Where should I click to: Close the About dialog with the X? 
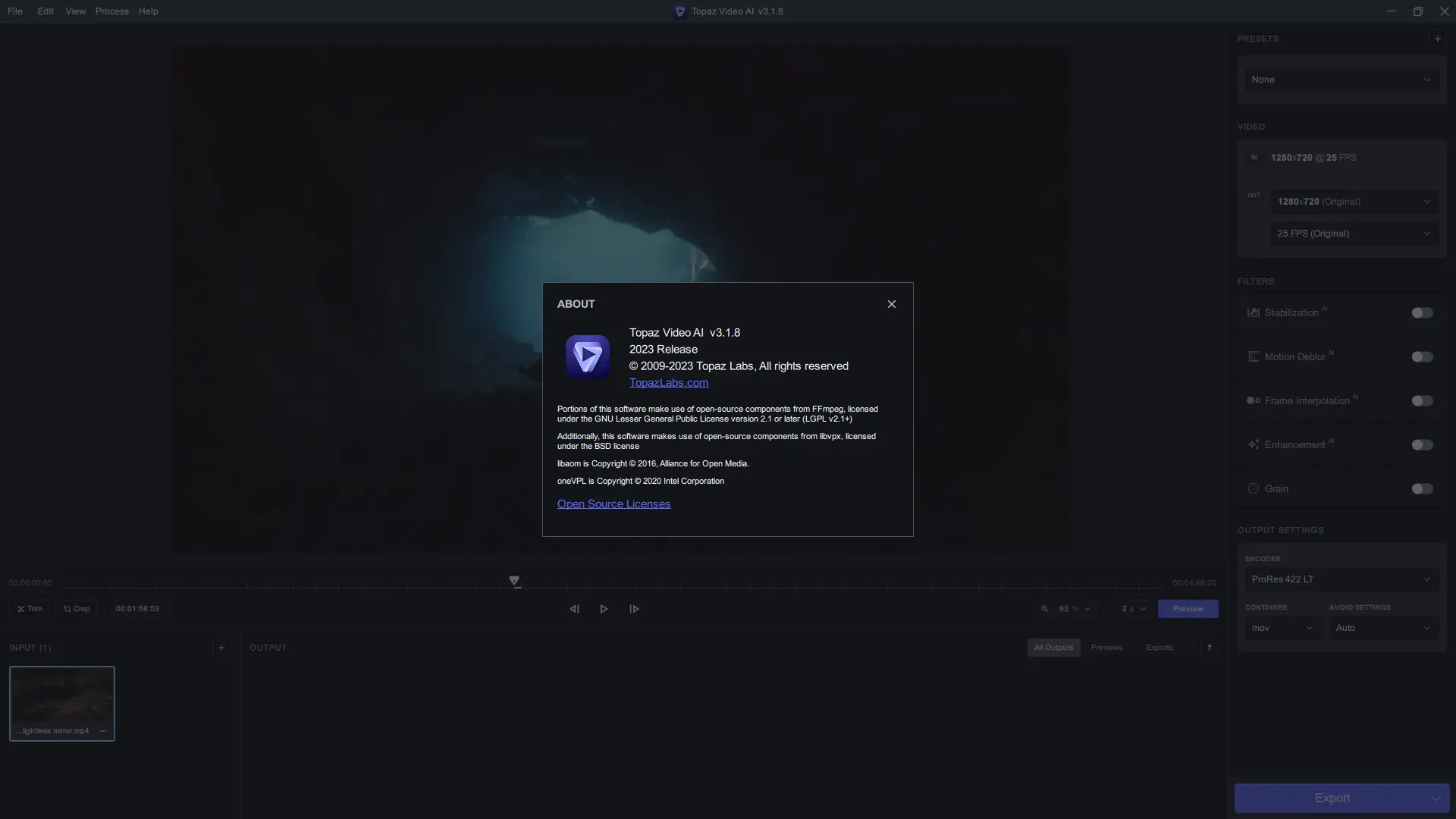[892, 304]
